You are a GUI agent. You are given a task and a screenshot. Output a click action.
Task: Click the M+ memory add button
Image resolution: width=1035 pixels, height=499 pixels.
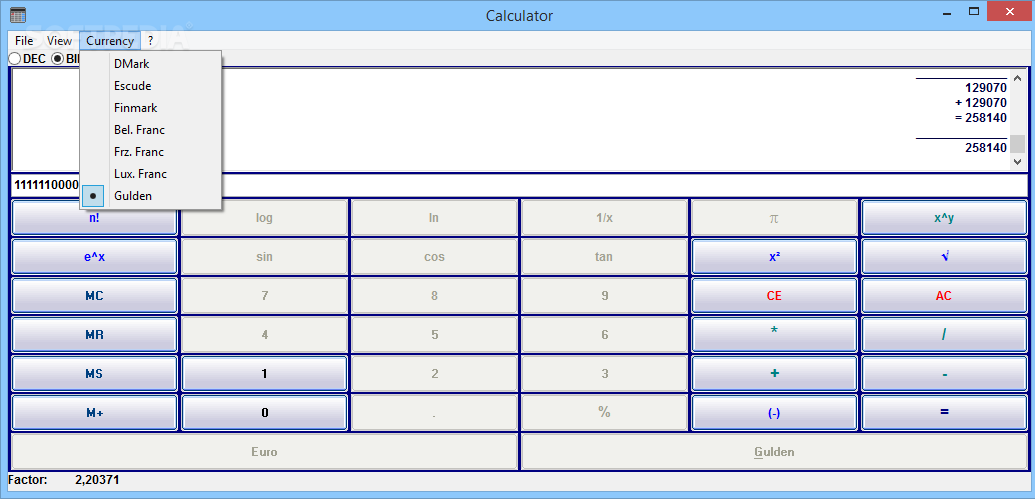pyautogui.click(x=94, y=413)
